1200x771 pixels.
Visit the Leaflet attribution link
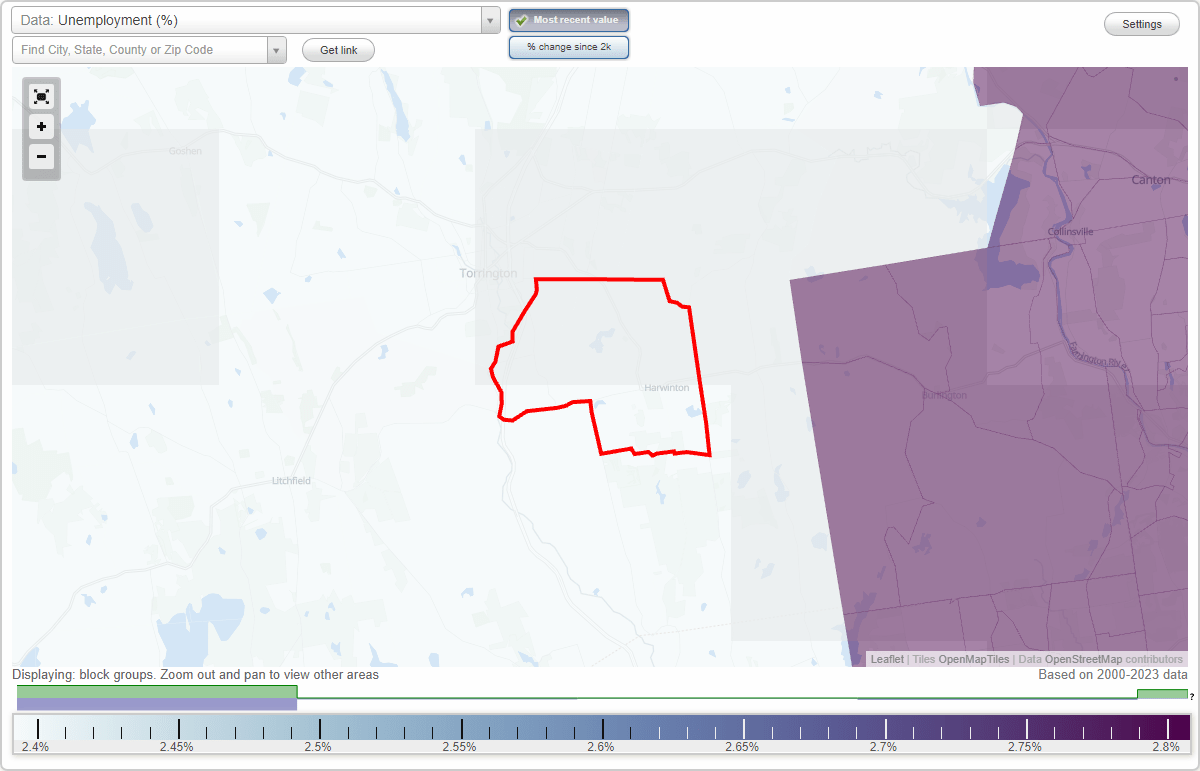coord(886,659)
